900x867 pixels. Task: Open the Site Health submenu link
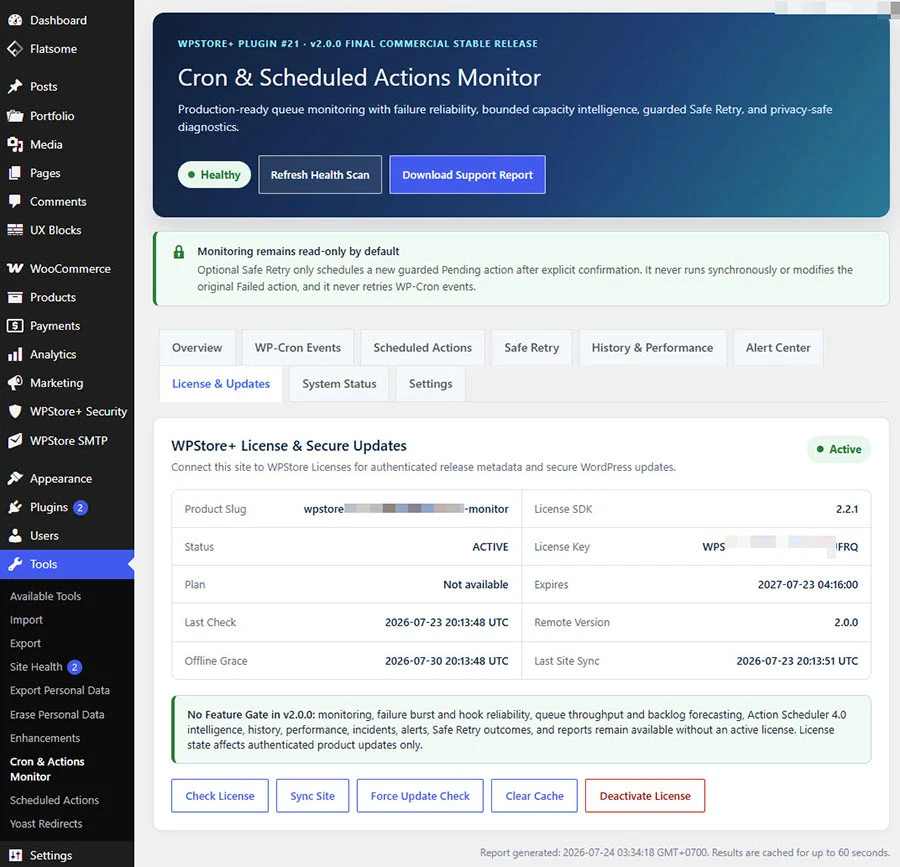pyautogui.click(x=36, y=667)
